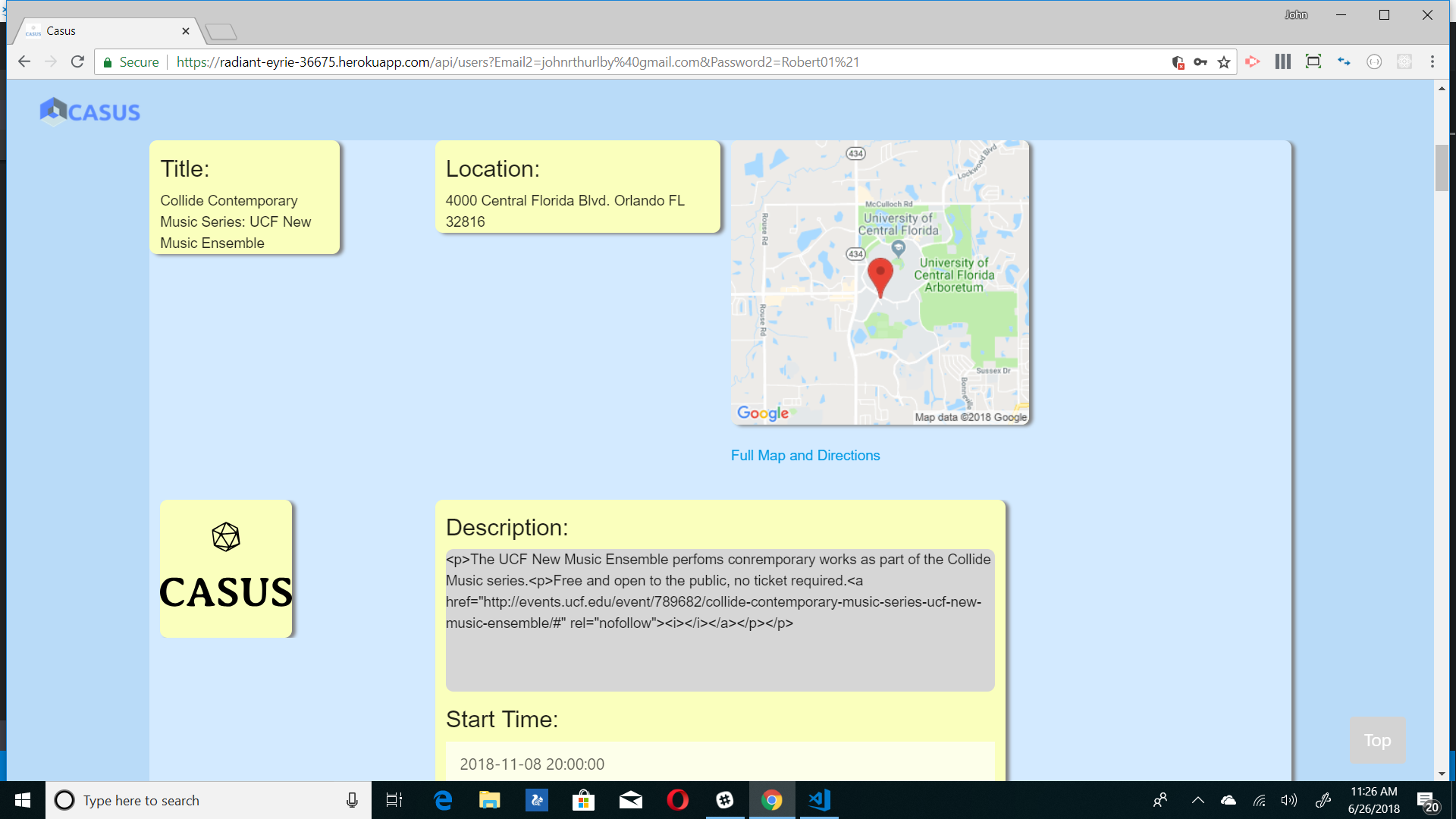Open a new browser tab
Viewport: 1456px width, 819px height.
tap(221, 30)
